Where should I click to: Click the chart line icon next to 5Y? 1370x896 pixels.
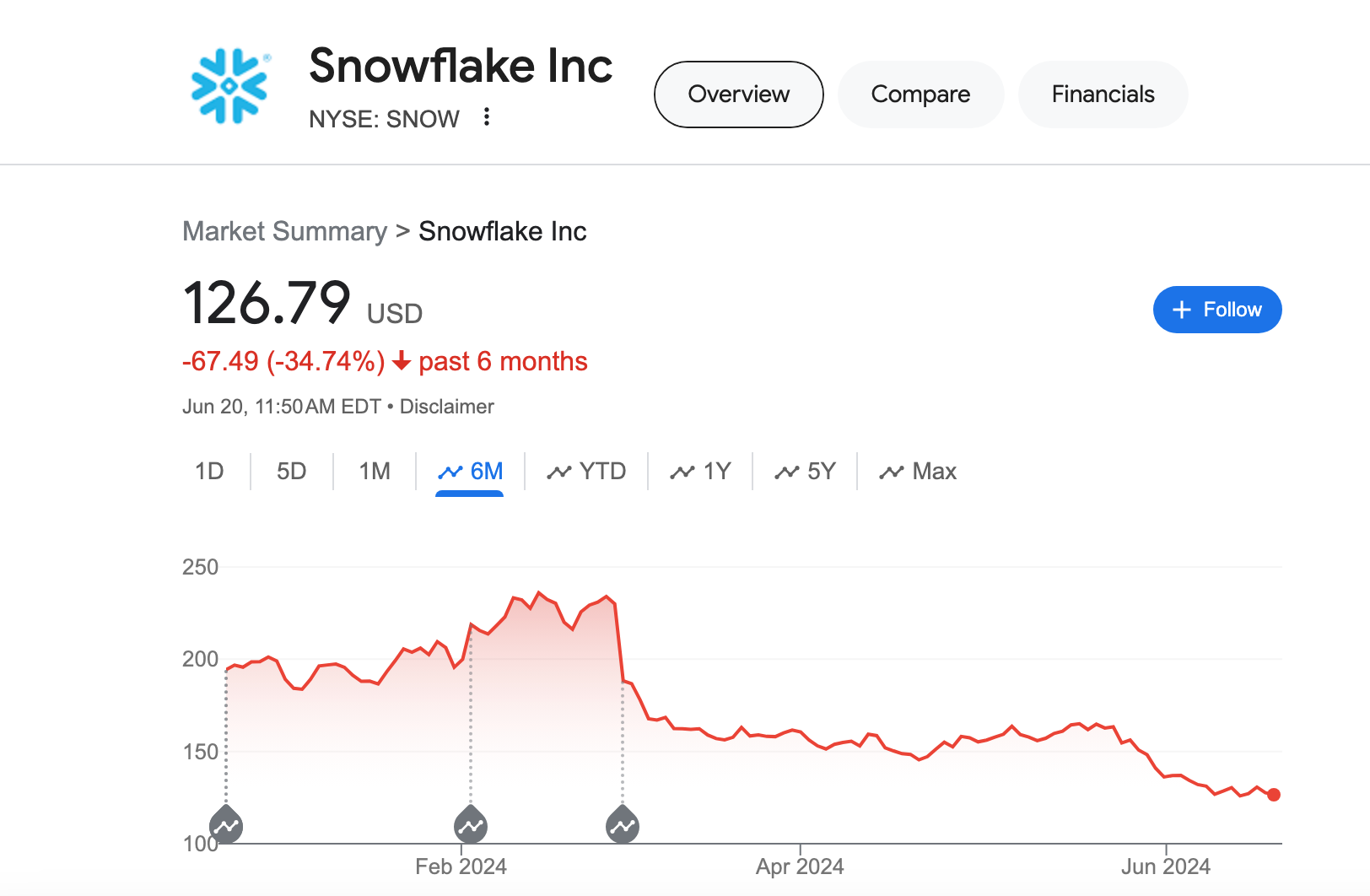click(785, 472)
